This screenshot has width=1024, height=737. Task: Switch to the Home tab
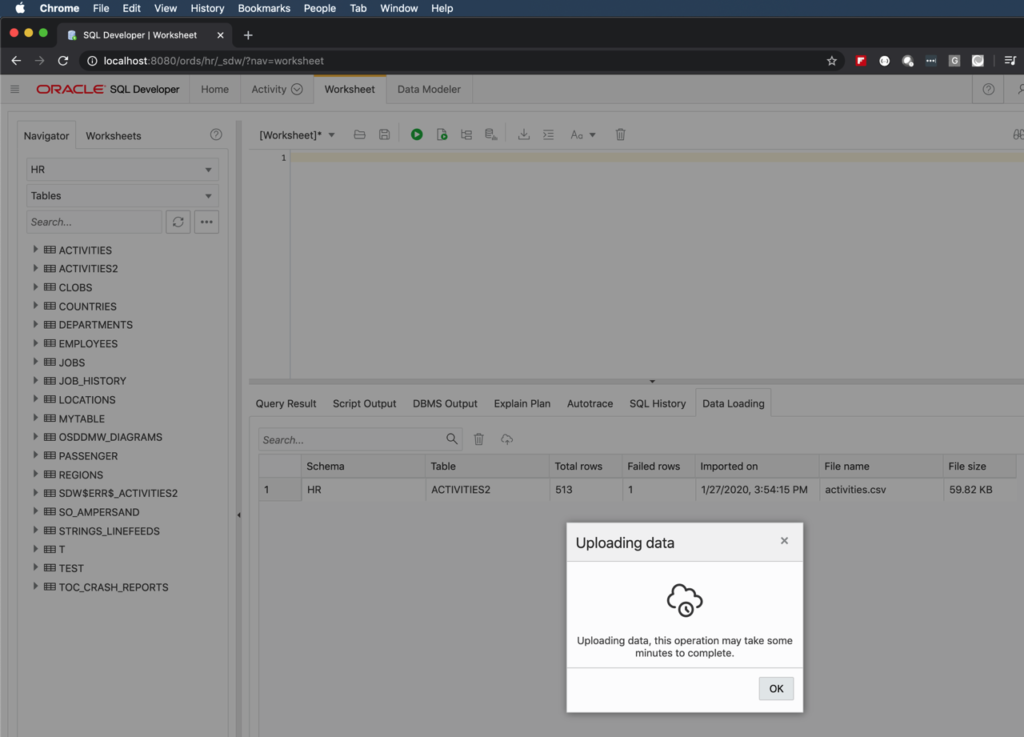click(x=215, y=89)
